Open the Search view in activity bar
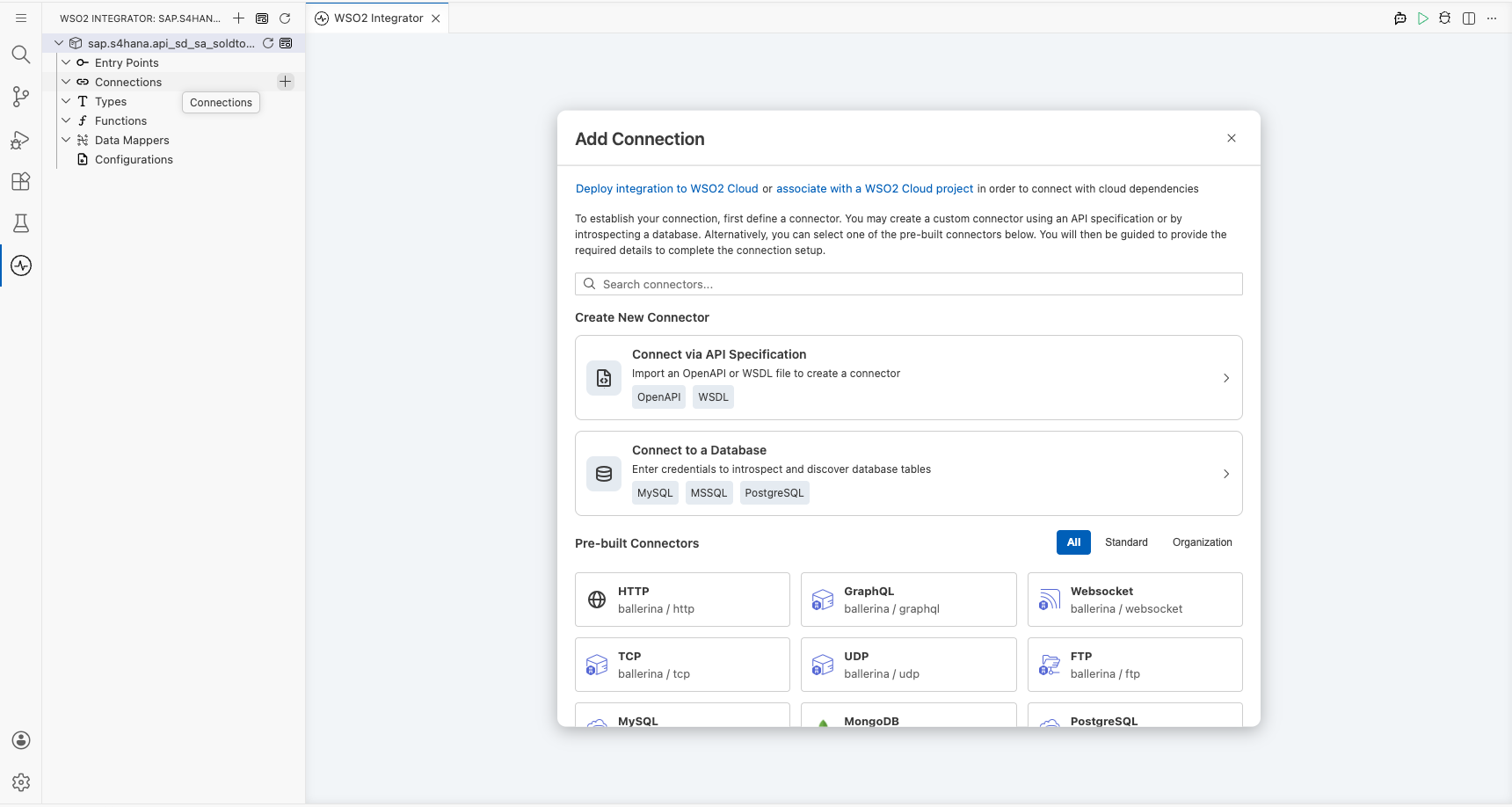The width and height of the screenshot is (1512, 807). point(21,55)
